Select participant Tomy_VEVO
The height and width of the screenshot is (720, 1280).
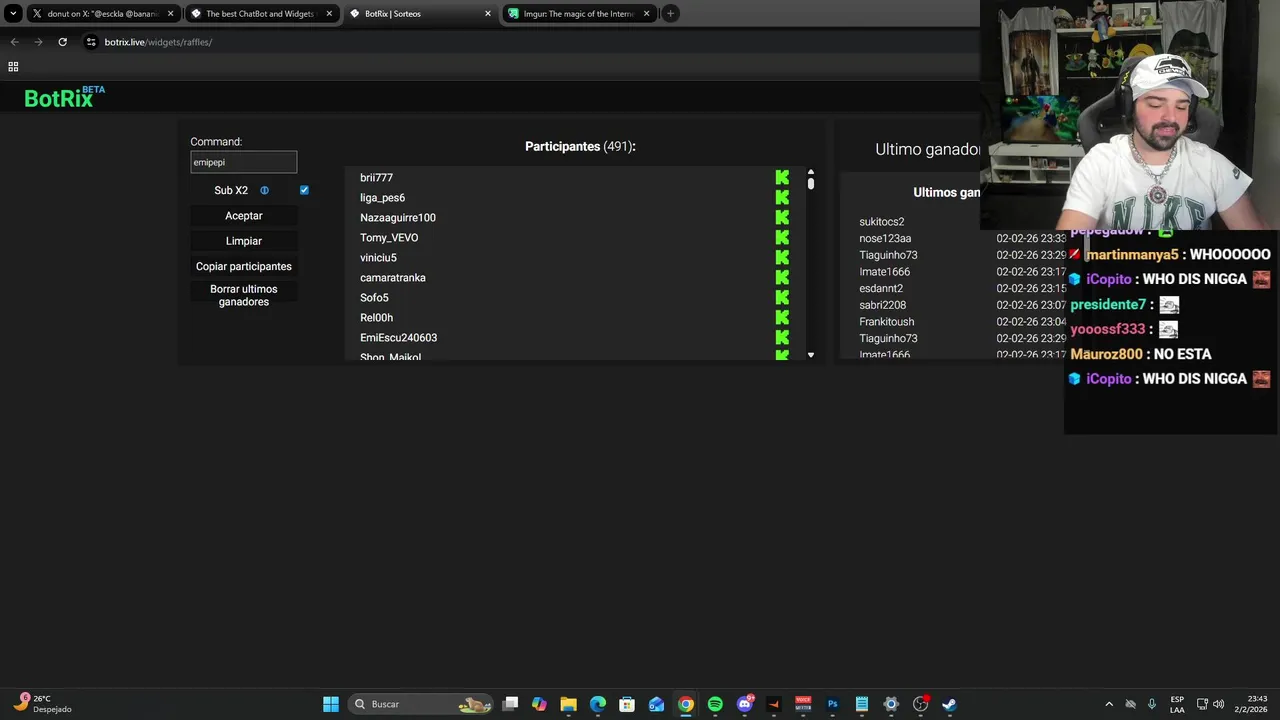[x=389, y=237]
